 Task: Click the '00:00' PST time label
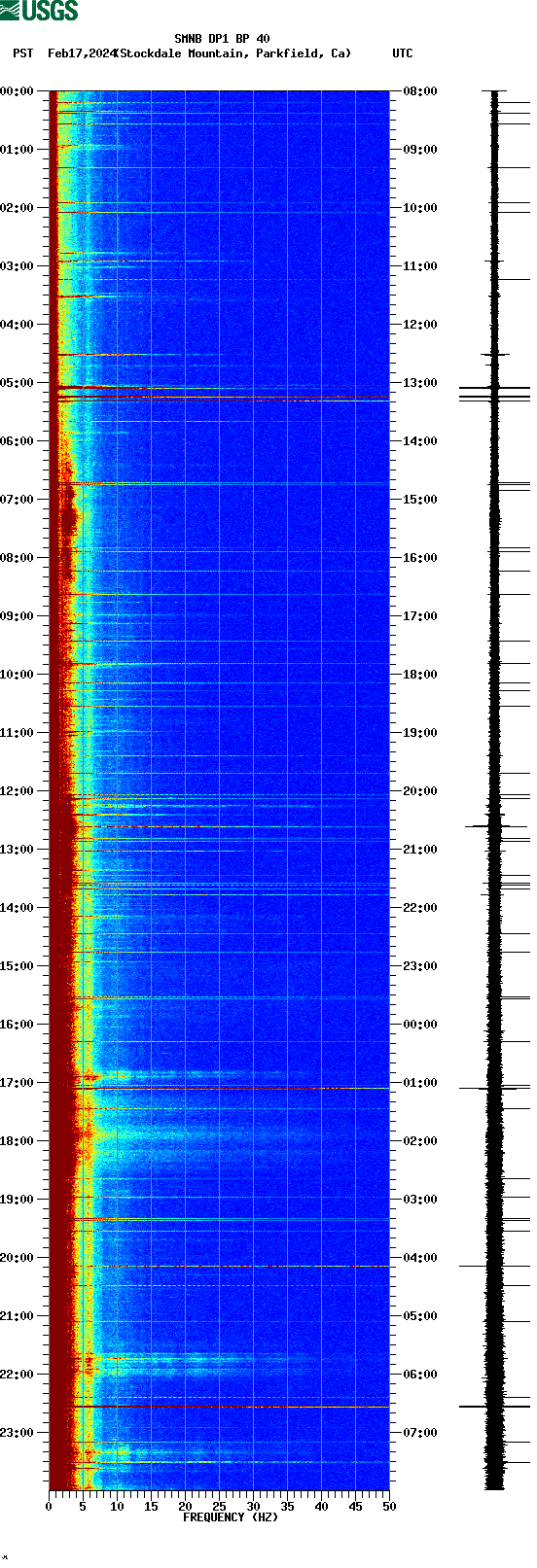[x=18, y=91]
